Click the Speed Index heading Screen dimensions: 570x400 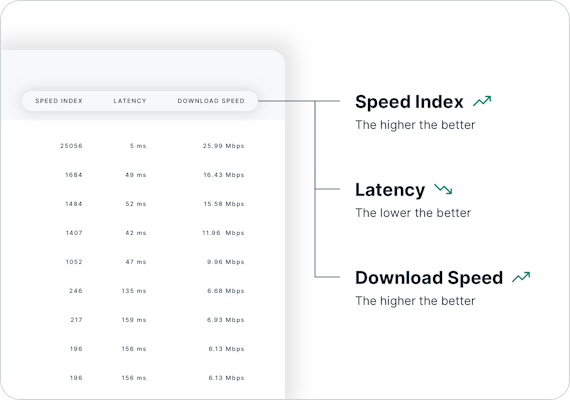point(409,102)
